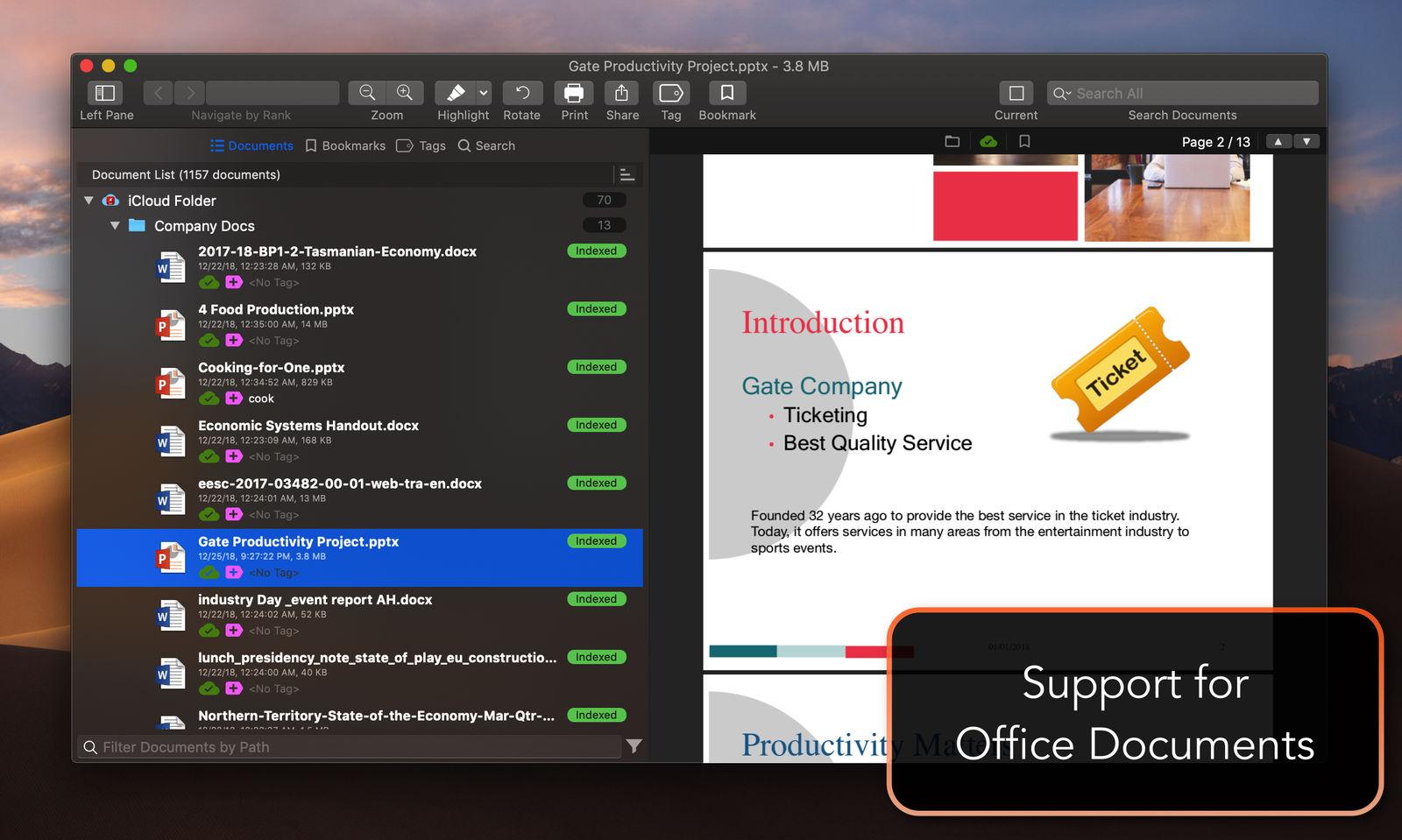This screenshot has height=840, width=1402.
Task: Click the Page 2 / 13 indicator
Action: [x=1215, y=142]
